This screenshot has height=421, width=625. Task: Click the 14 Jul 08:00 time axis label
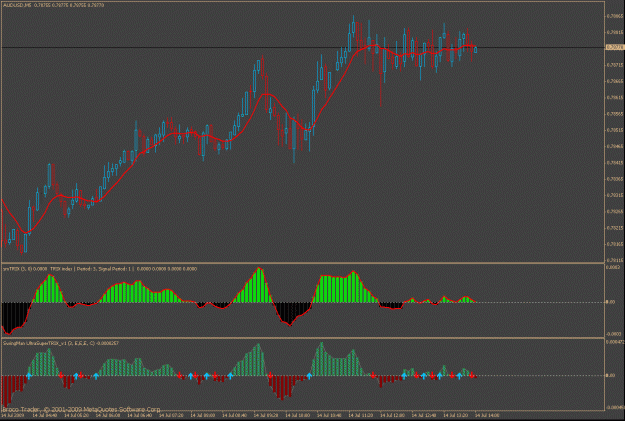pyautogui.click(x=203, y=415)
